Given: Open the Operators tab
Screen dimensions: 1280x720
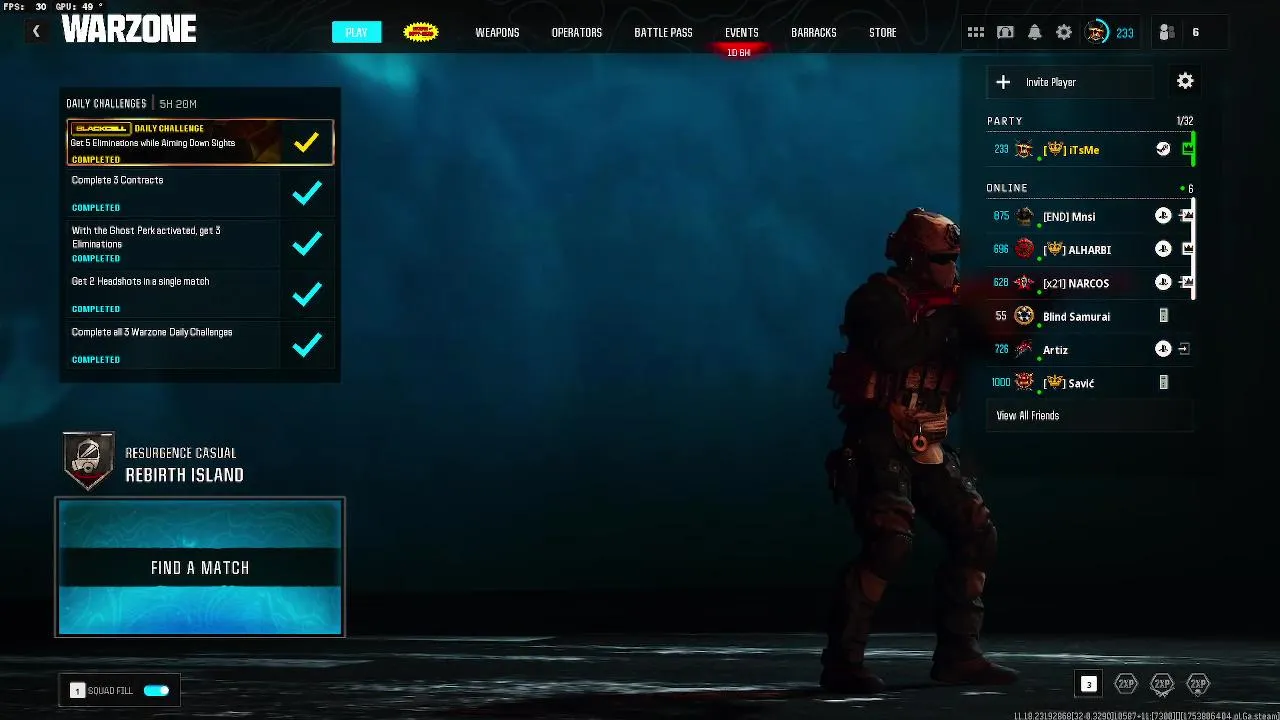Looking at the screenshot, I should tap(577, 32).
